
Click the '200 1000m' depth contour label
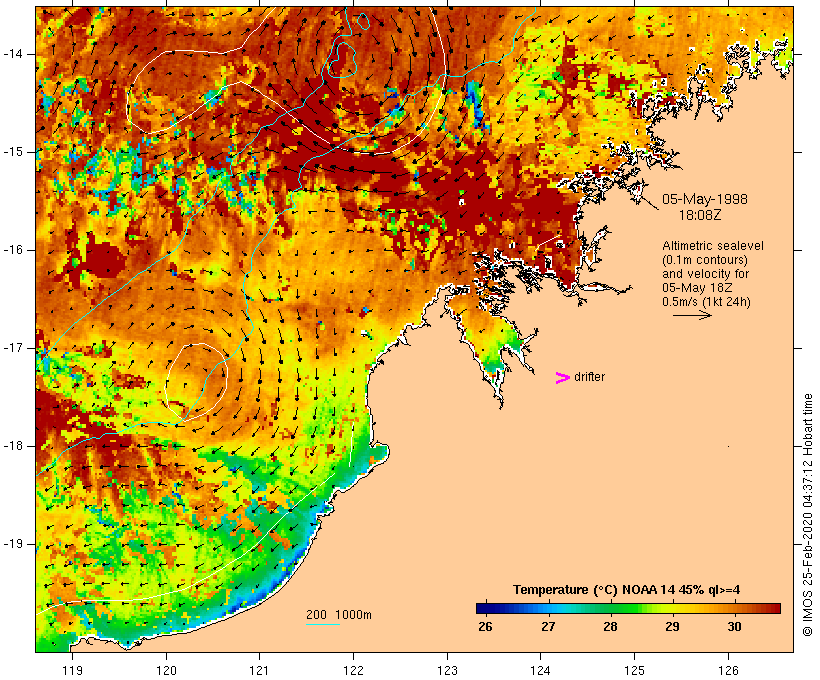point(339,615)
